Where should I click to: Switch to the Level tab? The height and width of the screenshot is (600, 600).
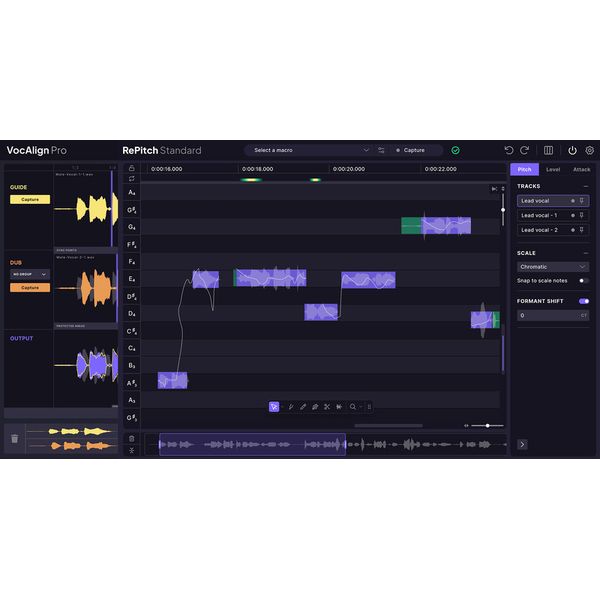click(553, 169)
